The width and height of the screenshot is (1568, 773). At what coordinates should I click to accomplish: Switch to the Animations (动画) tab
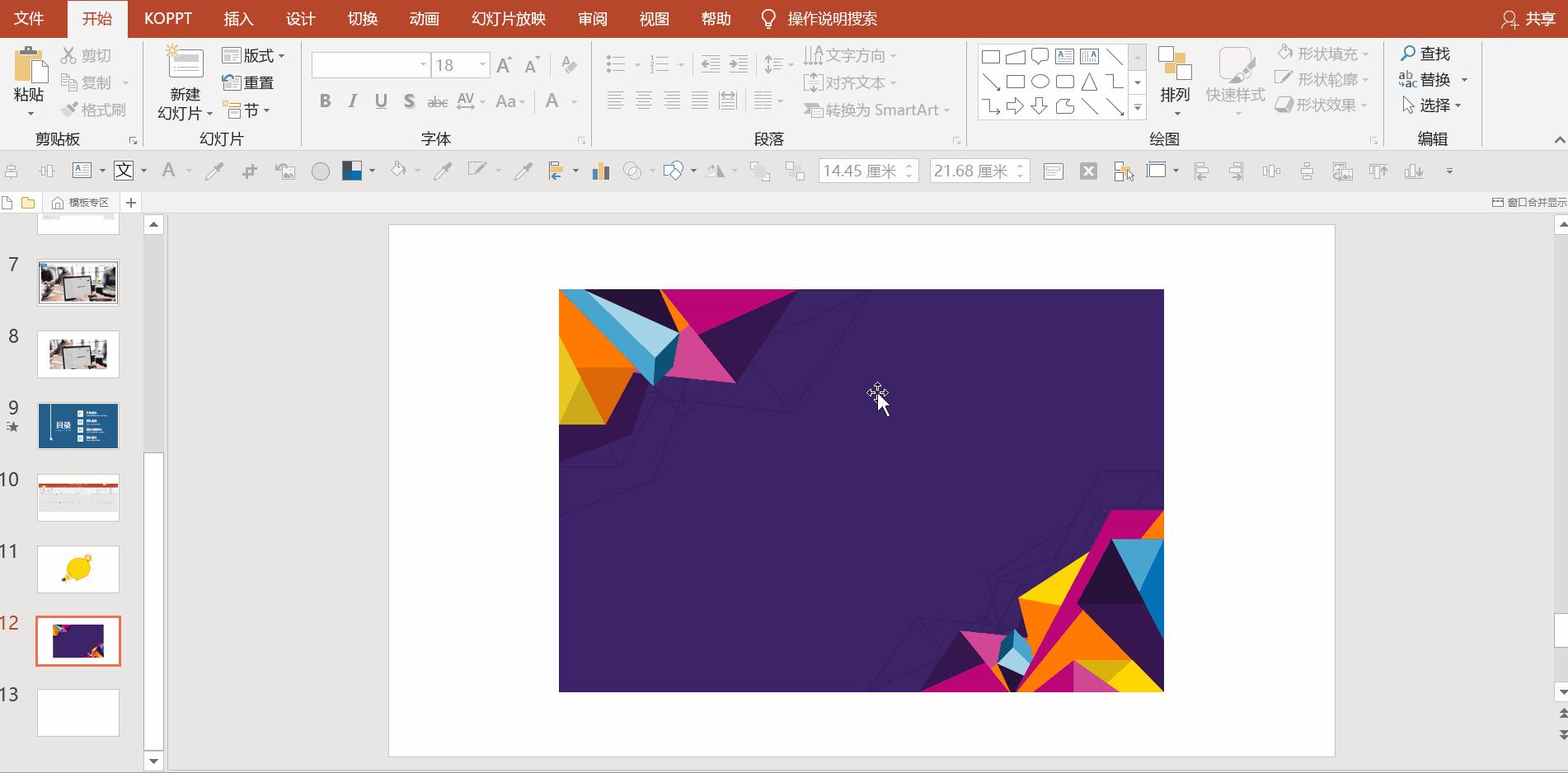coord(424,19)
